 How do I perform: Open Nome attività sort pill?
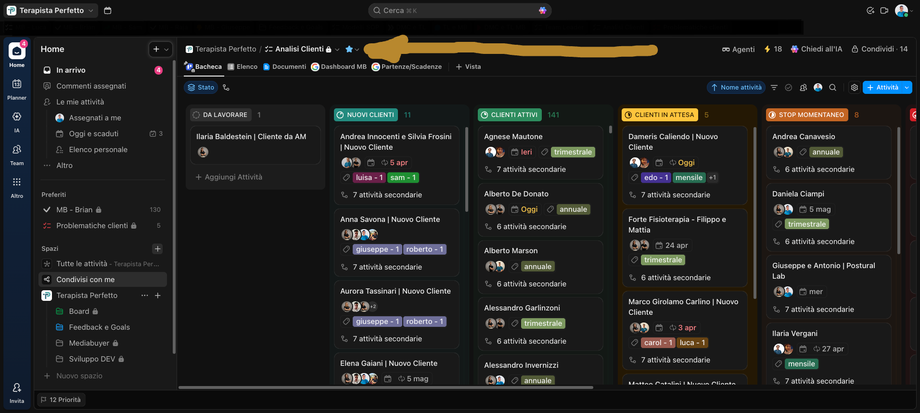(x=736, y=87)
